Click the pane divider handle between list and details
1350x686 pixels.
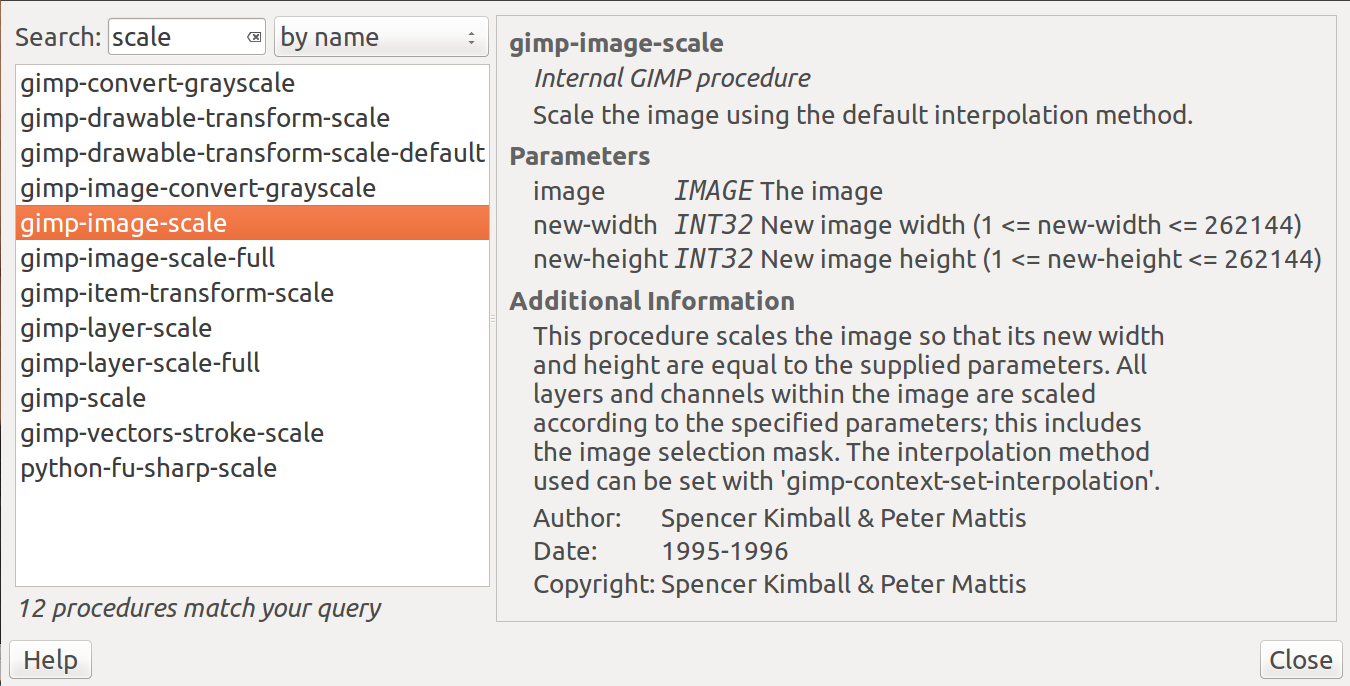point(493,318)
